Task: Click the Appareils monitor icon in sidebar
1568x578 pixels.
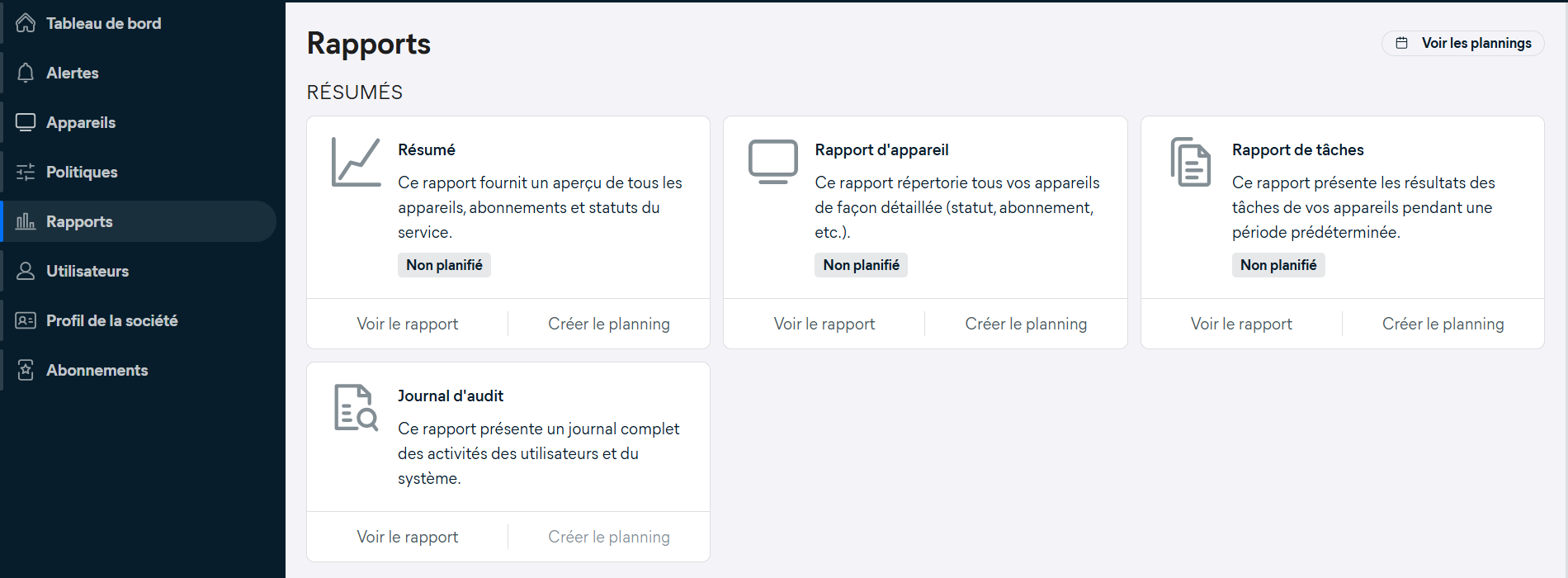Action: point(26,122)
